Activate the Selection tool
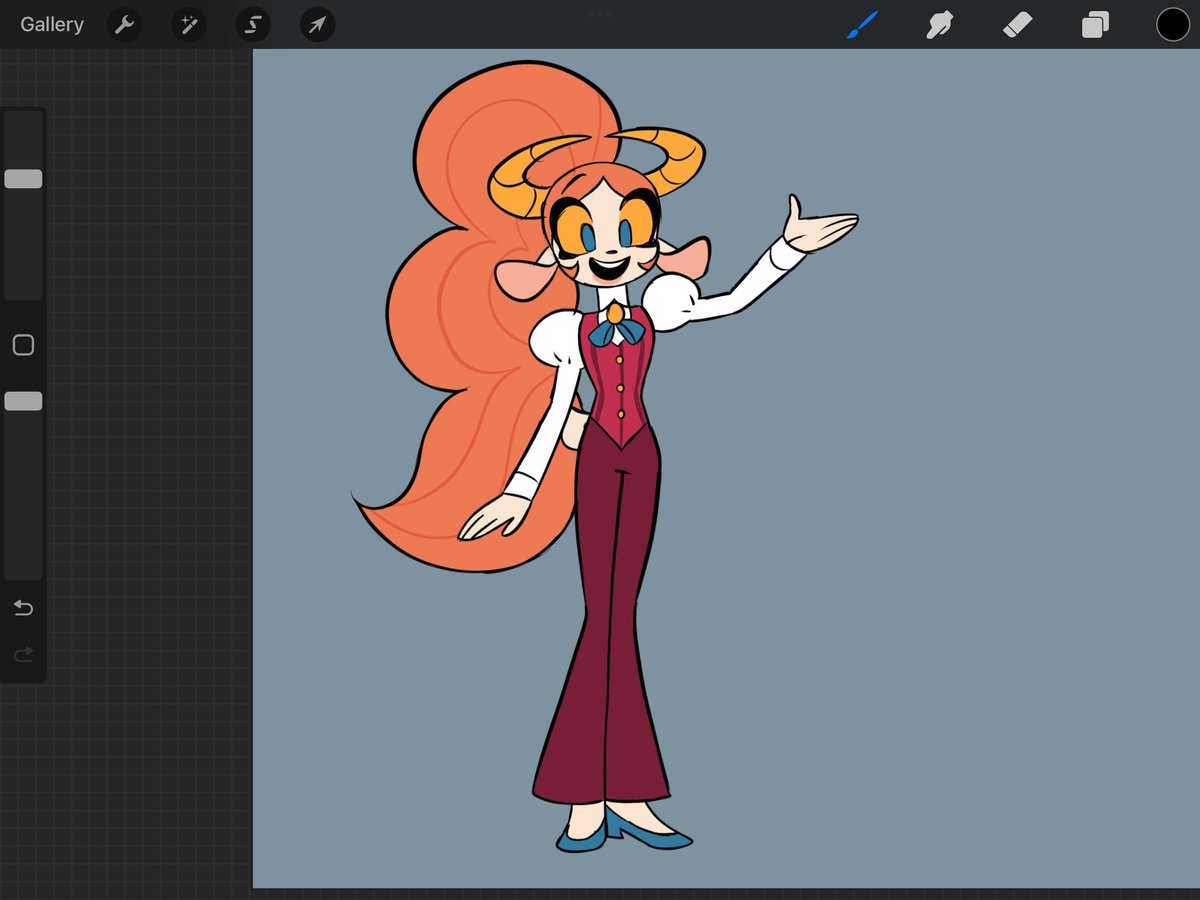The width and height of the screenshot is (1200, 900). (253, 25)
